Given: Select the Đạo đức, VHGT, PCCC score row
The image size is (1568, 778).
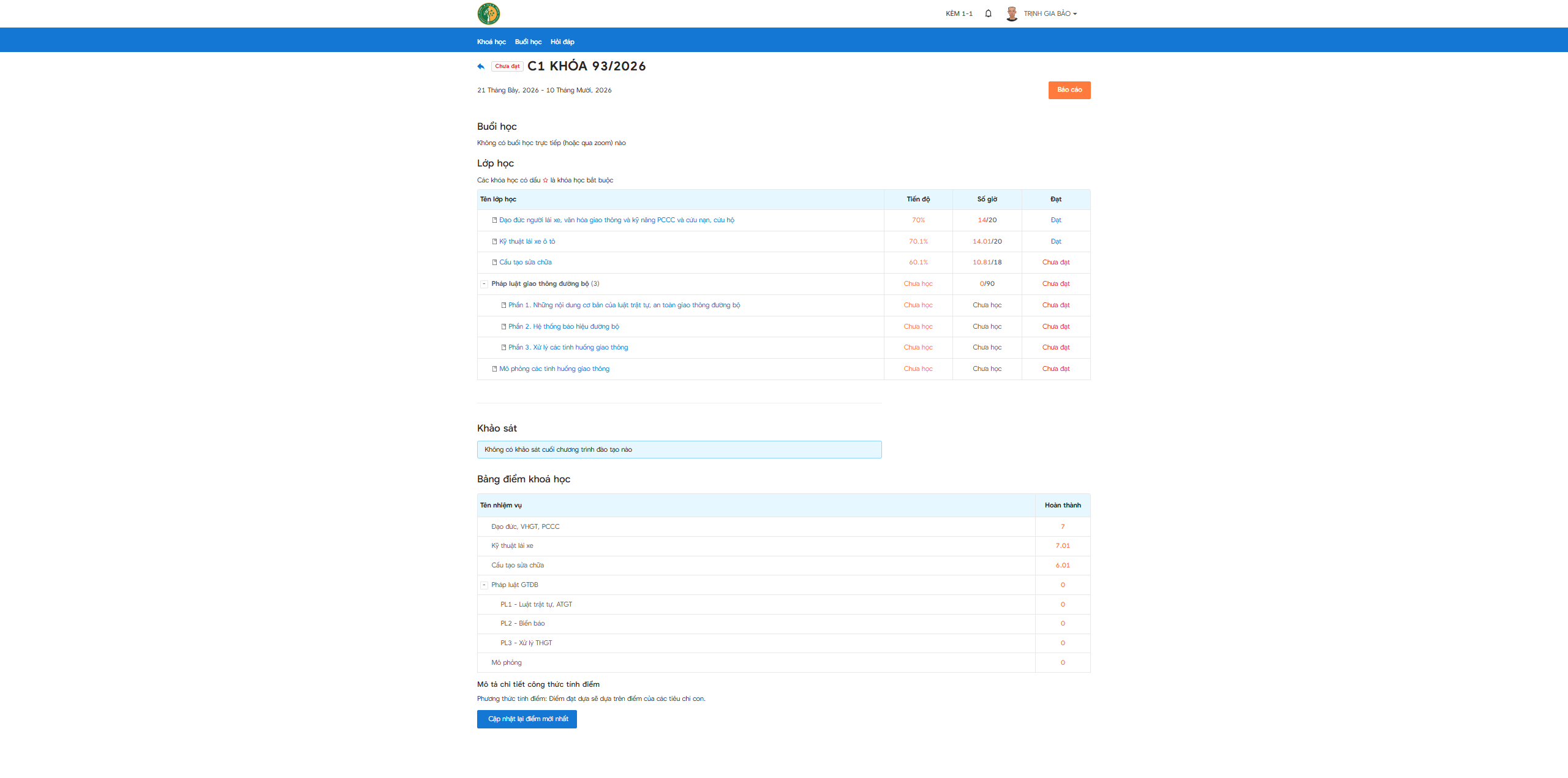Looking at the screenshot, I should pos(783,527).
